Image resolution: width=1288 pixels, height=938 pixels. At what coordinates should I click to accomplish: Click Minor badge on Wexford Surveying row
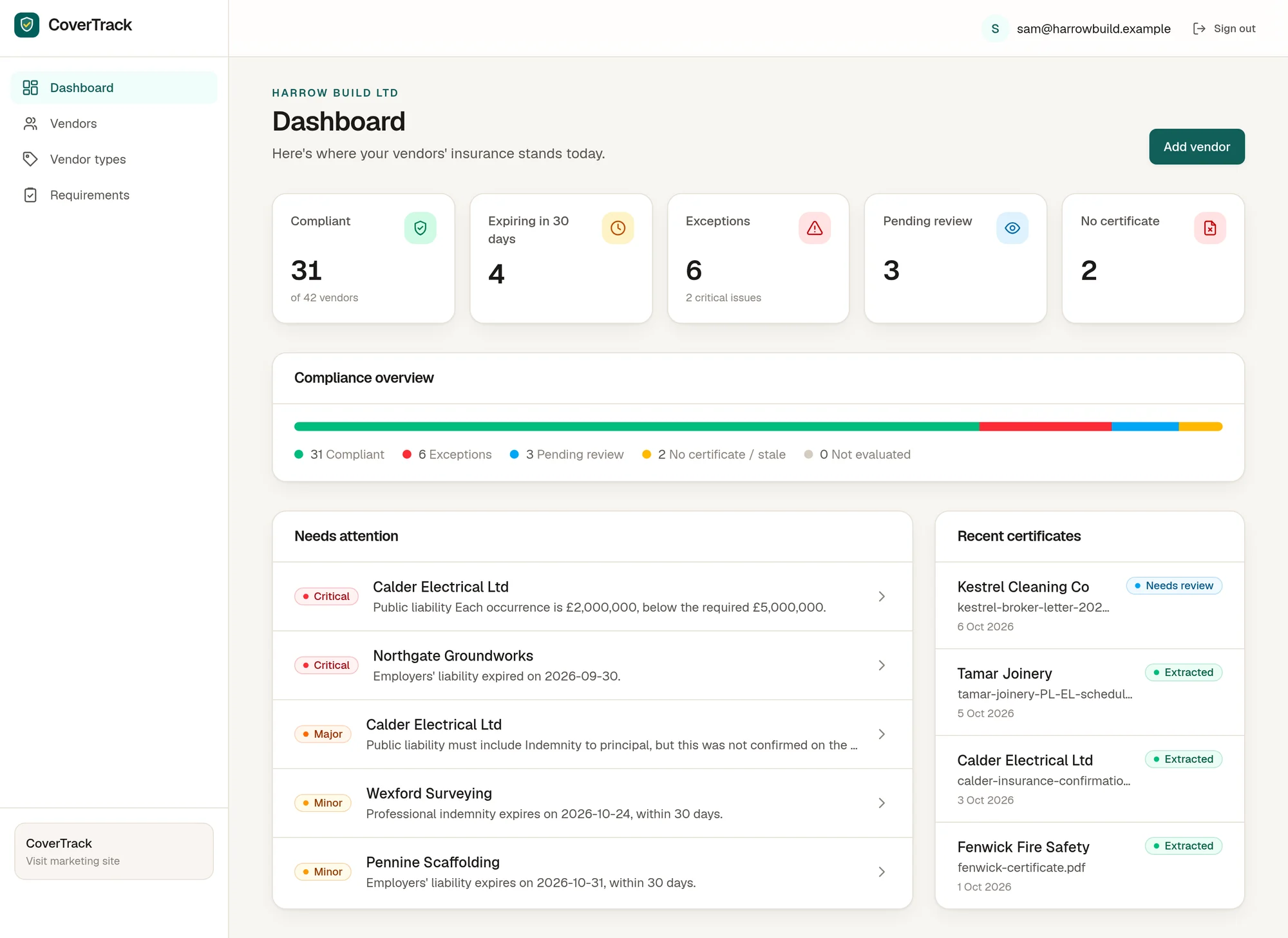(x=323, y=803)
